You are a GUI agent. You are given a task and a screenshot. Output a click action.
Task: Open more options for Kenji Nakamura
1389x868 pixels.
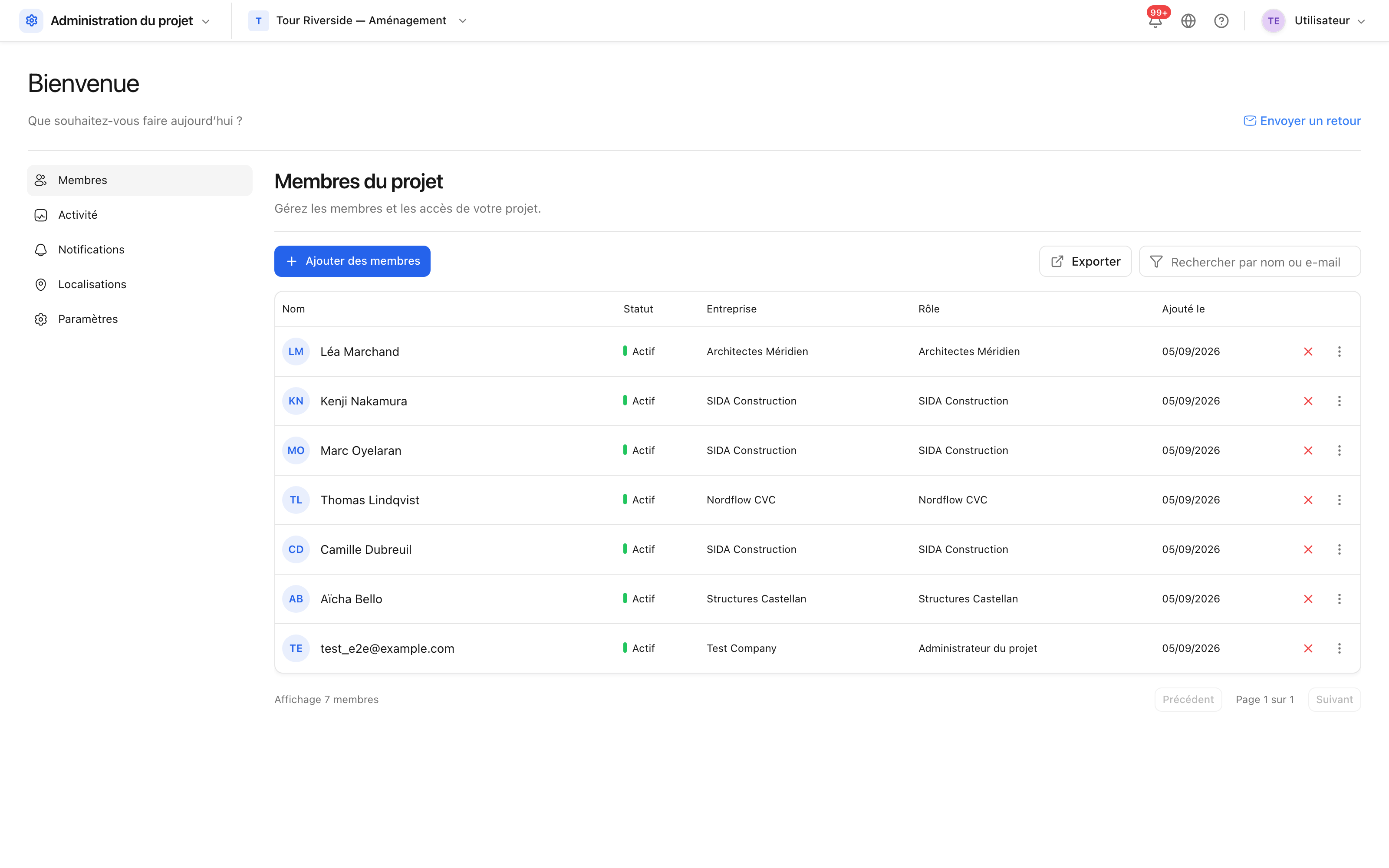coord(1339,401)
